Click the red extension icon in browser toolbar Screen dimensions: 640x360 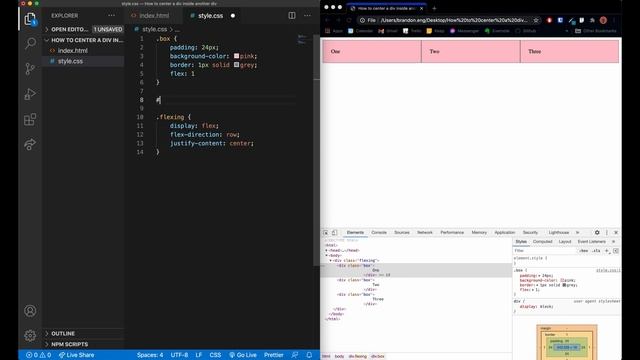coord(549,20)
